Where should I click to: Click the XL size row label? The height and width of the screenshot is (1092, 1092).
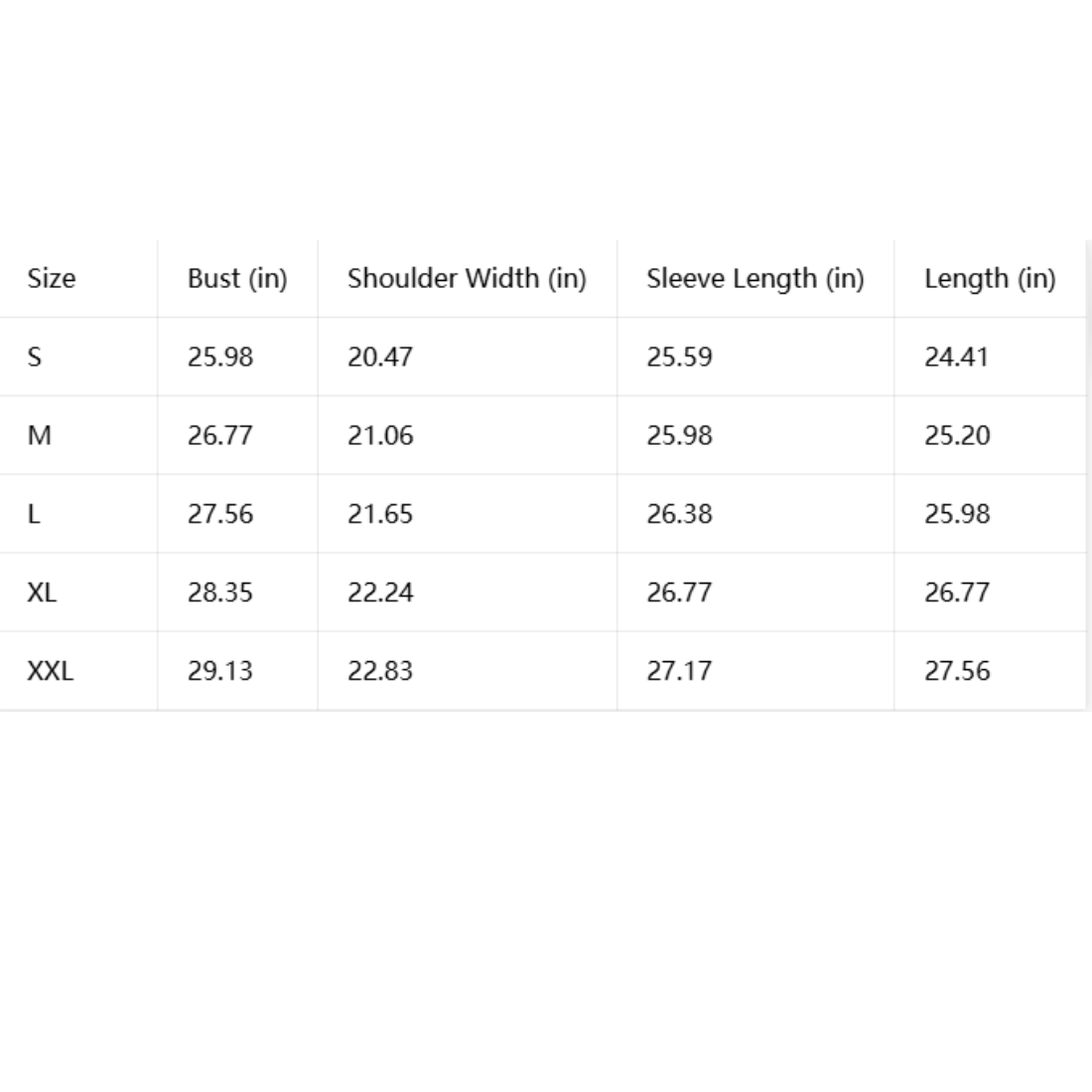pos(42,593)
